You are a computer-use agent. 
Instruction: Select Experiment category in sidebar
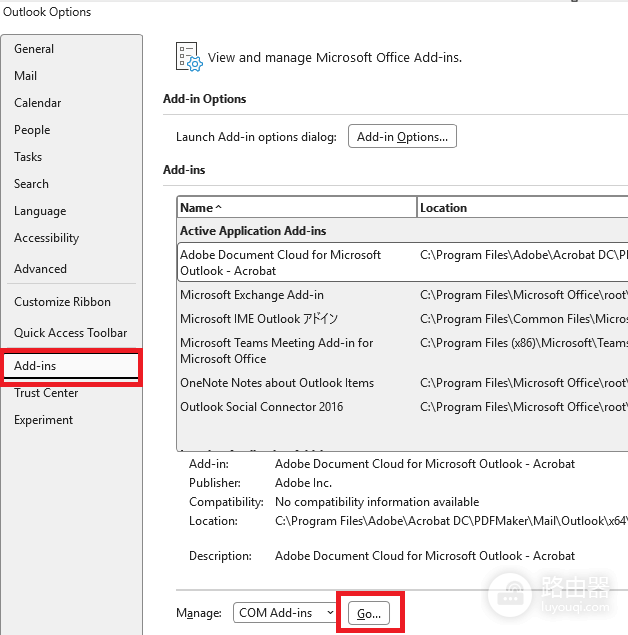tap(44, 420)
